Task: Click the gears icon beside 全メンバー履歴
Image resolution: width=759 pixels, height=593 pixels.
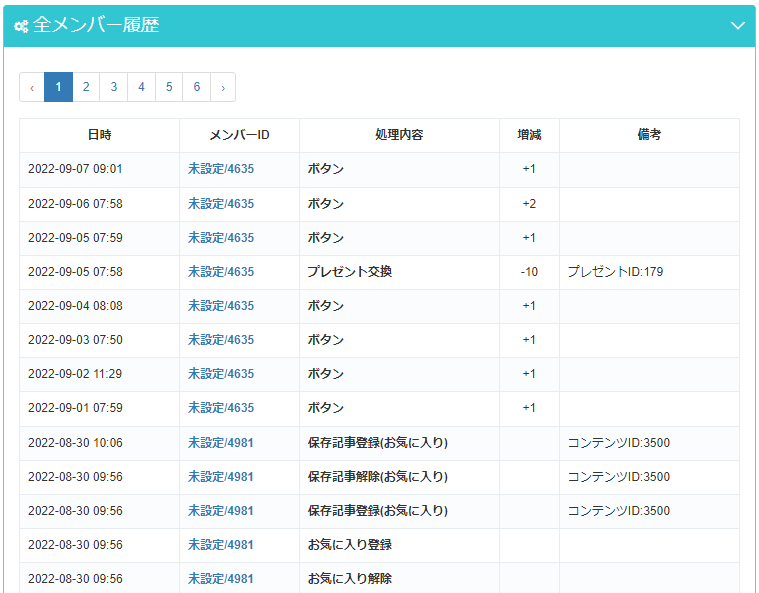Action: tap(21, 26)
